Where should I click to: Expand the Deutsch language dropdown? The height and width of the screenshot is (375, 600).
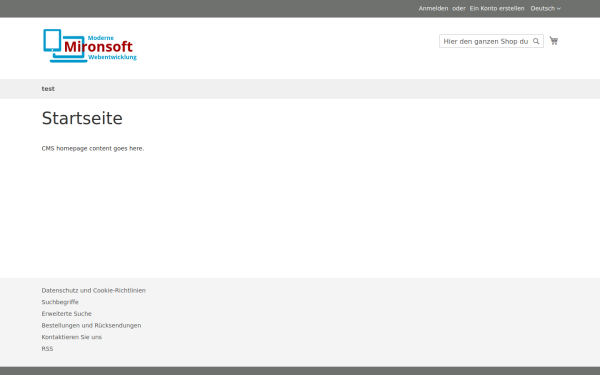545,8
